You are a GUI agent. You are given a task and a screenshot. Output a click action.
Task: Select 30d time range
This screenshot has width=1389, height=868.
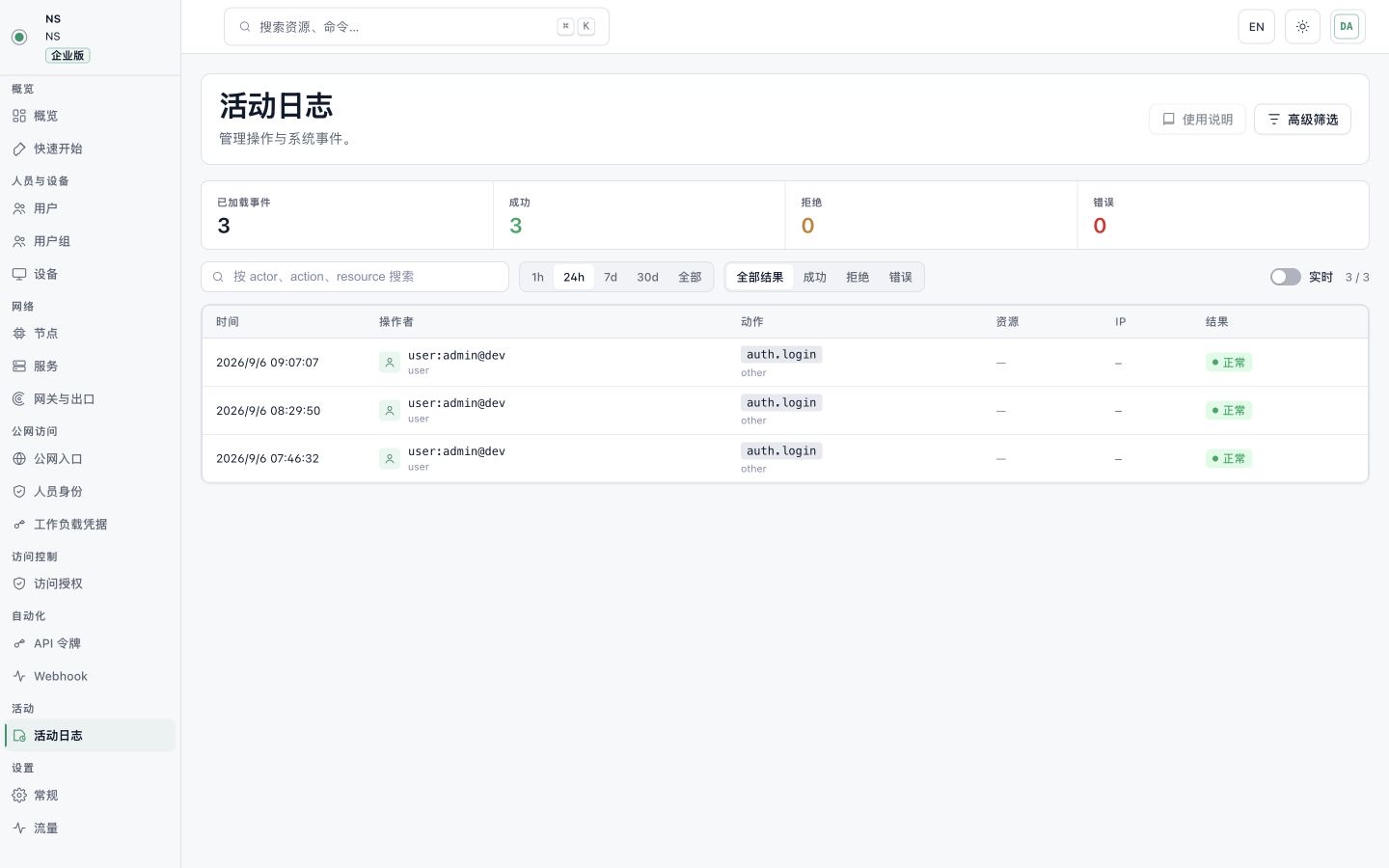tap(647, 277)
